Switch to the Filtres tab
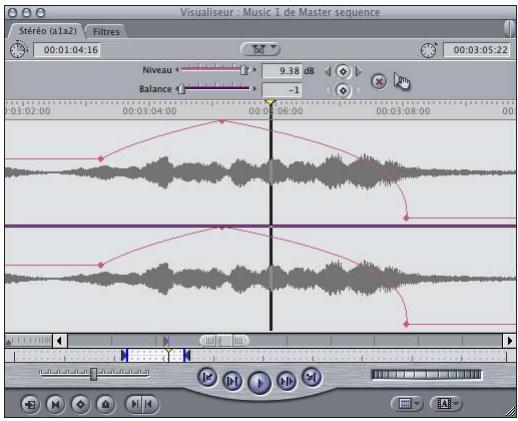Image resolution: width=518 pixels, height=421 pixels. click(106, 32)
